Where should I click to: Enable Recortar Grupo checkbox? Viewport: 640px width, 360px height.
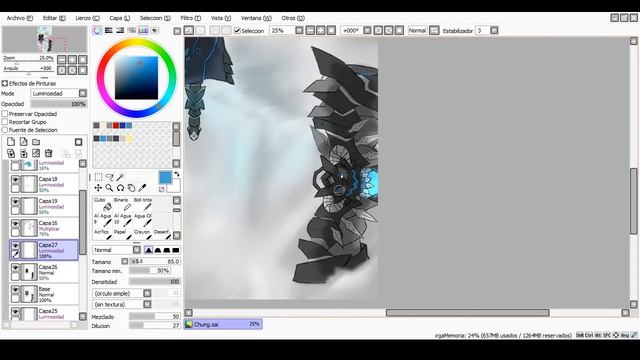coord(5,122)
